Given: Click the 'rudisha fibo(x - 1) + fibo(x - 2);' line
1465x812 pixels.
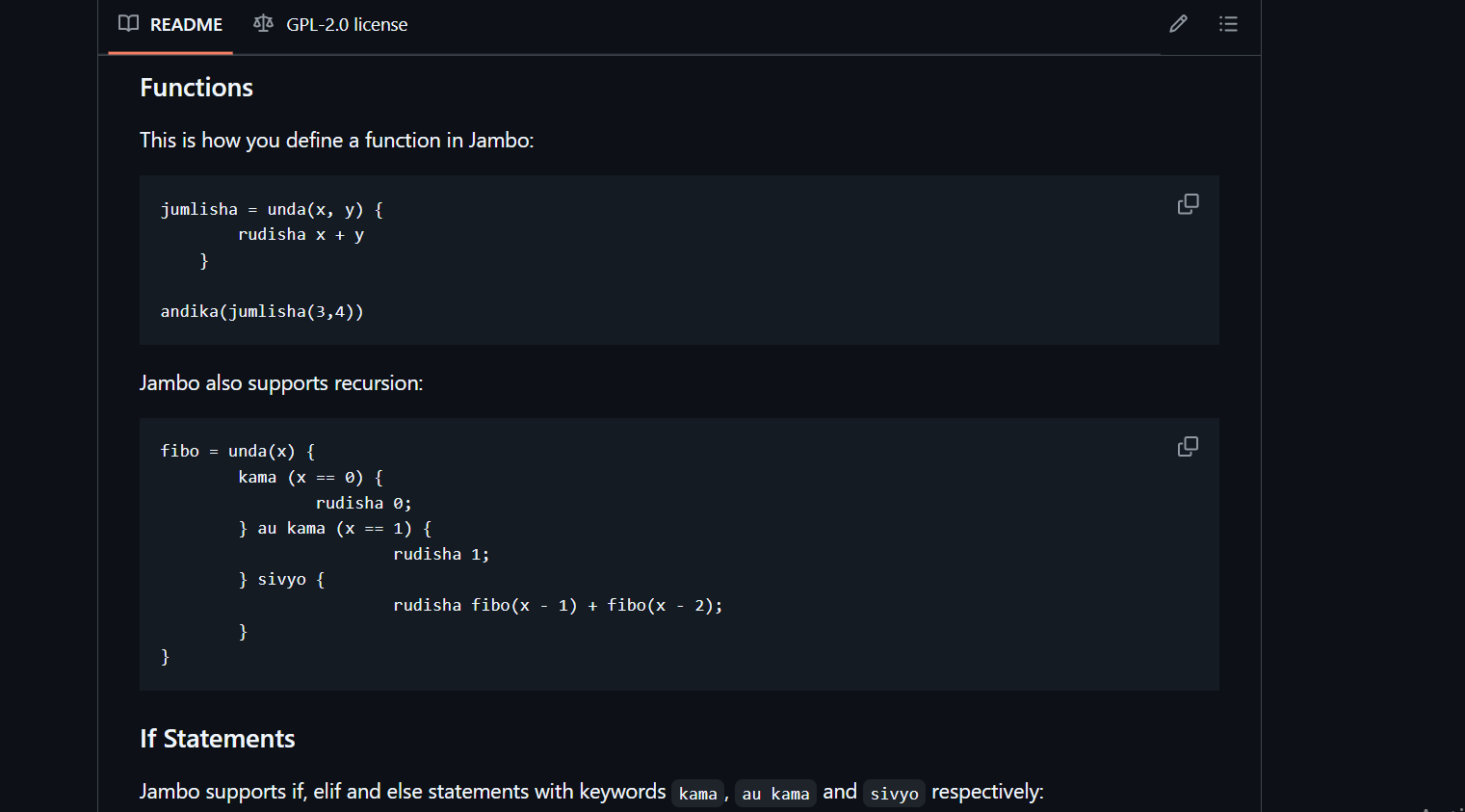Looking at the screenshot, I should click(x=558, y=605).
